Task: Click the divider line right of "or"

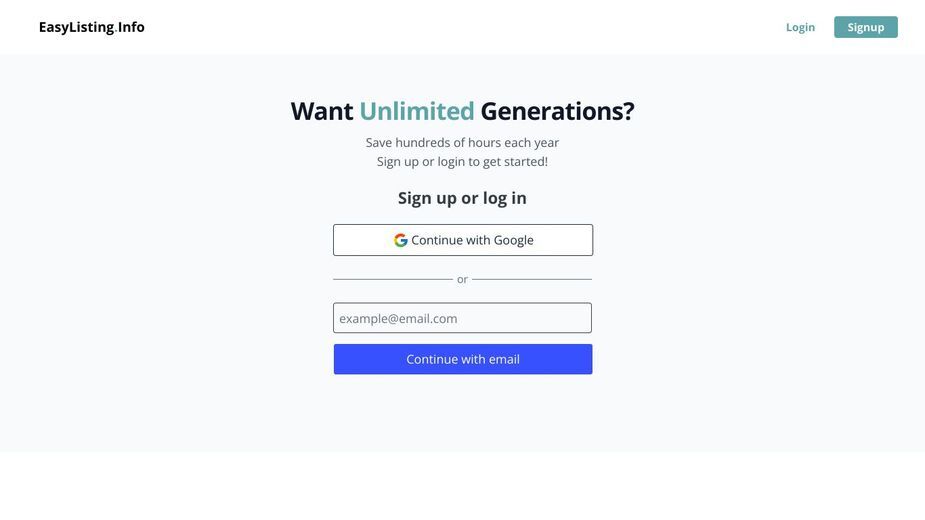Action: (x=532, y=279)
